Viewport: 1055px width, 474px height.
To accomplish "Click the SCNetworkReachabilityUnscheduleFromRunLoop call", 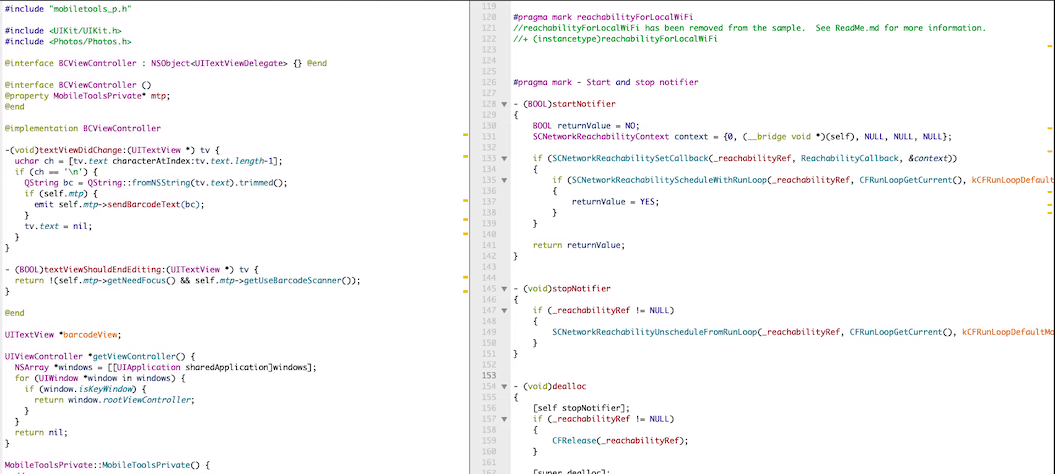I will (655, 332).
